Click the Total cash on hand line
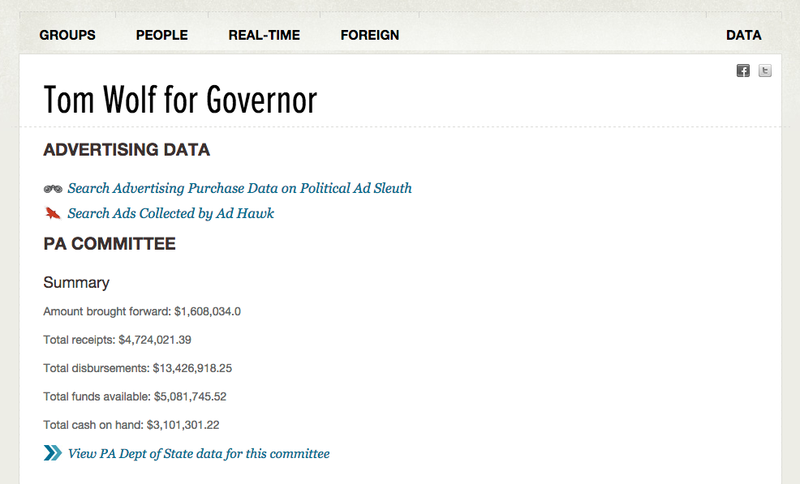 click(x=131, y=425)
